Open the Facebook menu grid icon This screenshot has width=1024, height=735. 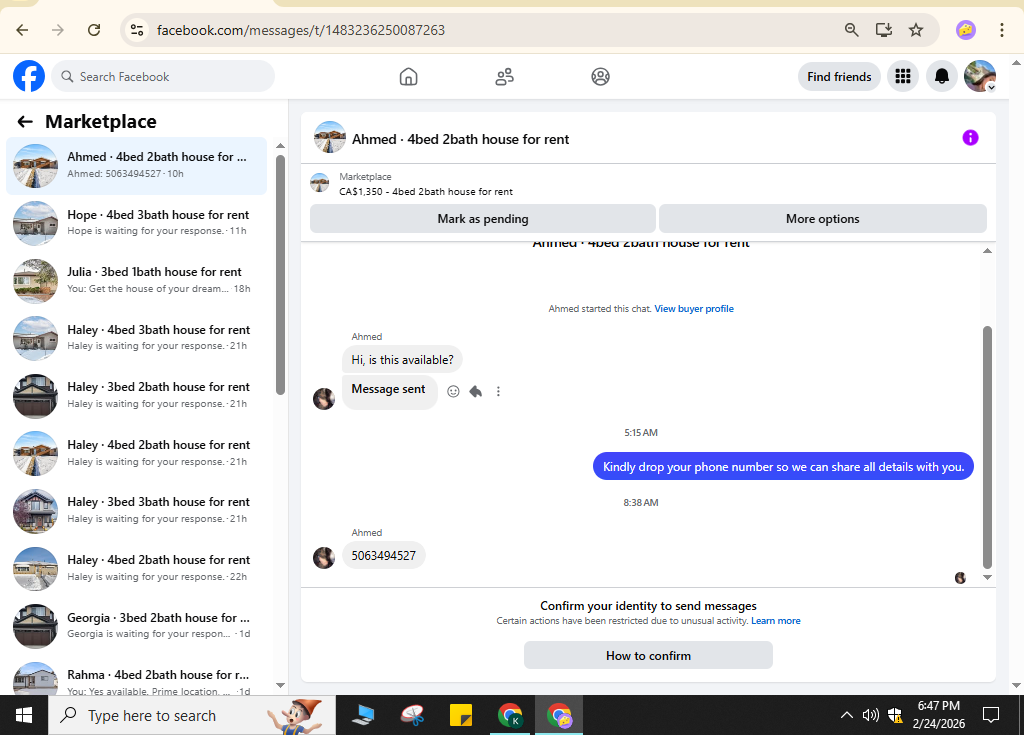pos(903,76)
